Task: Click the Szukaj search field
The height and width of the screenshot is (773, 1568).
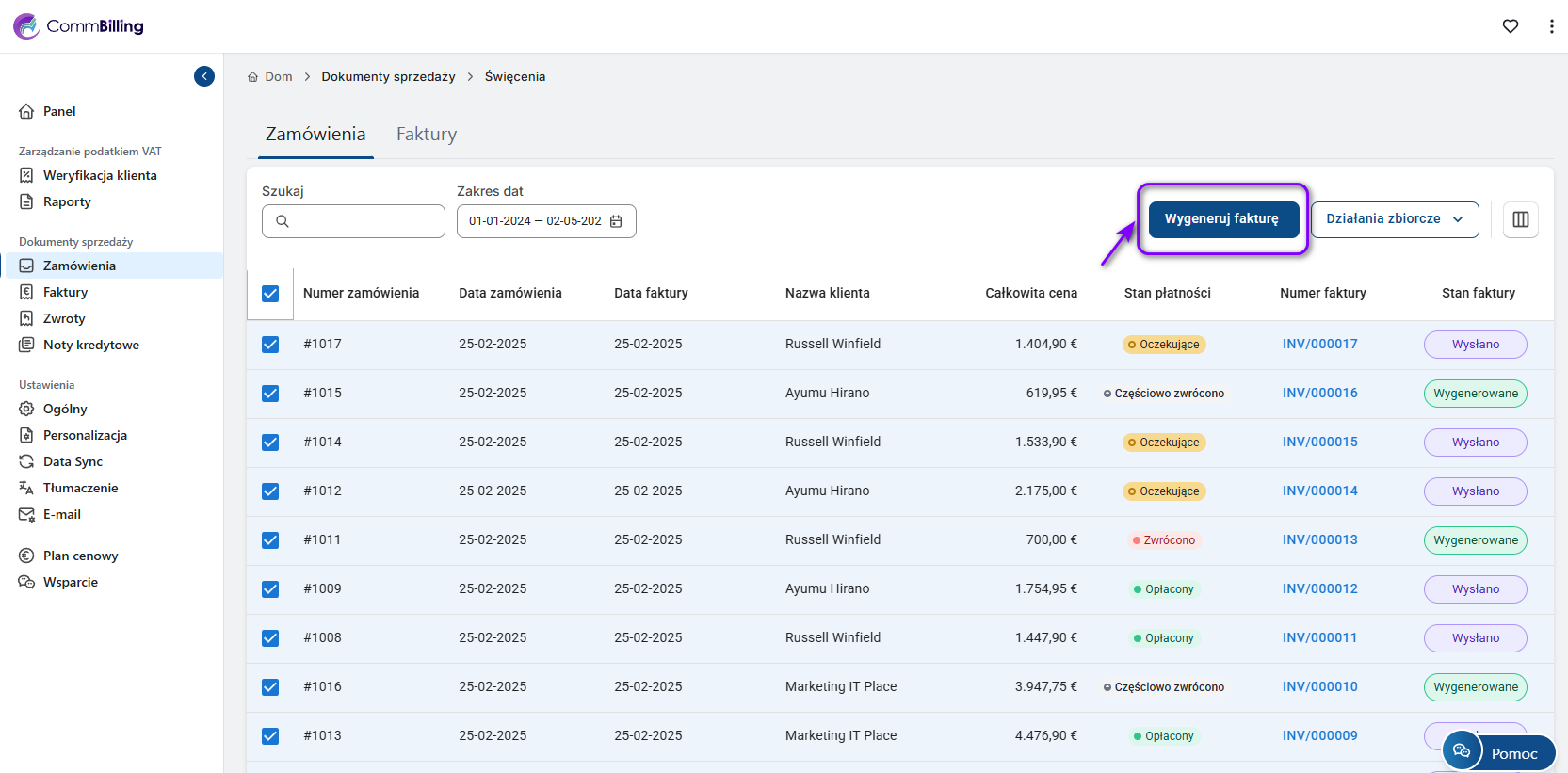Action: click(x=364, y=221)
